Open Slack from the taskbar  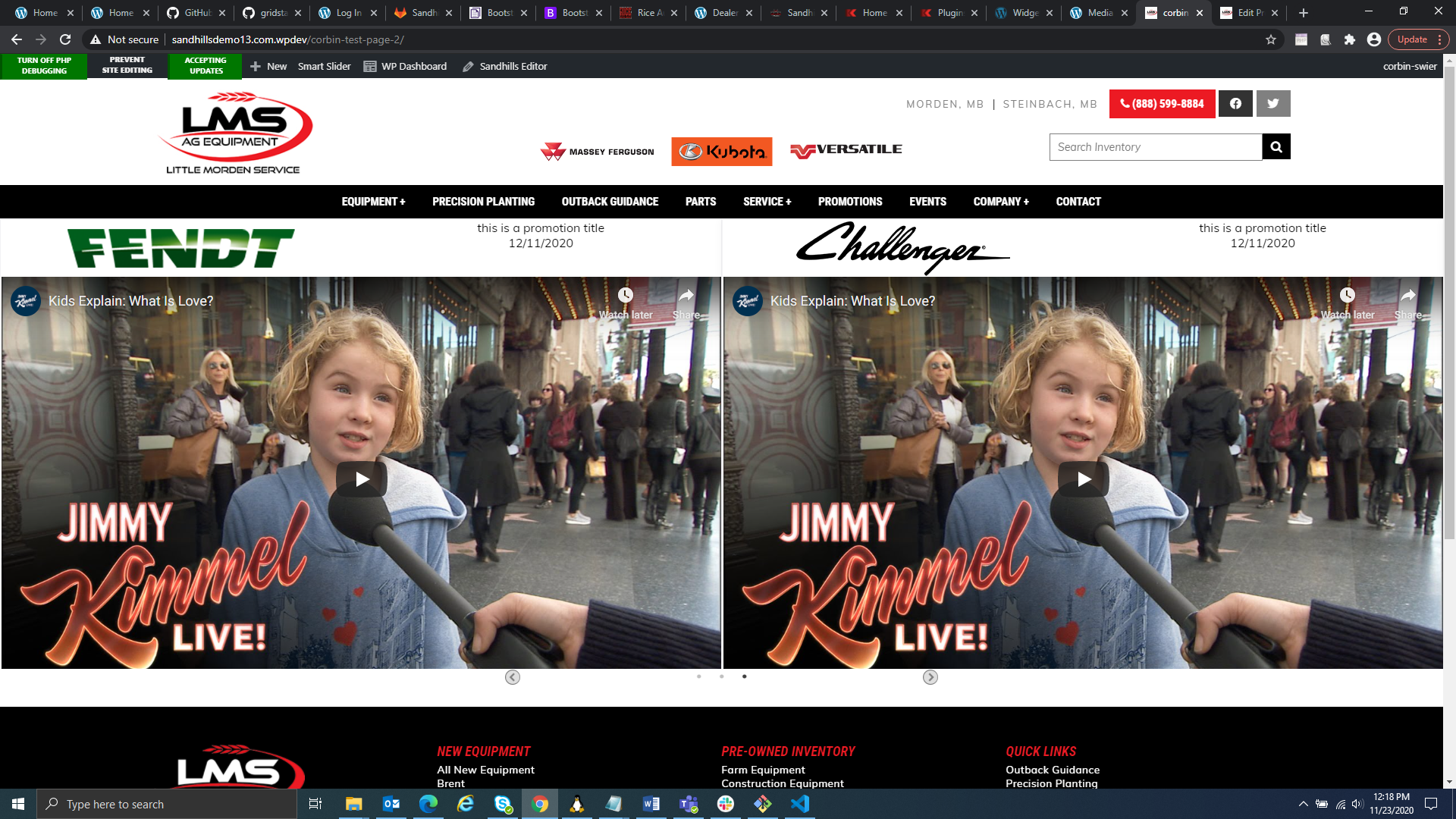726,804
